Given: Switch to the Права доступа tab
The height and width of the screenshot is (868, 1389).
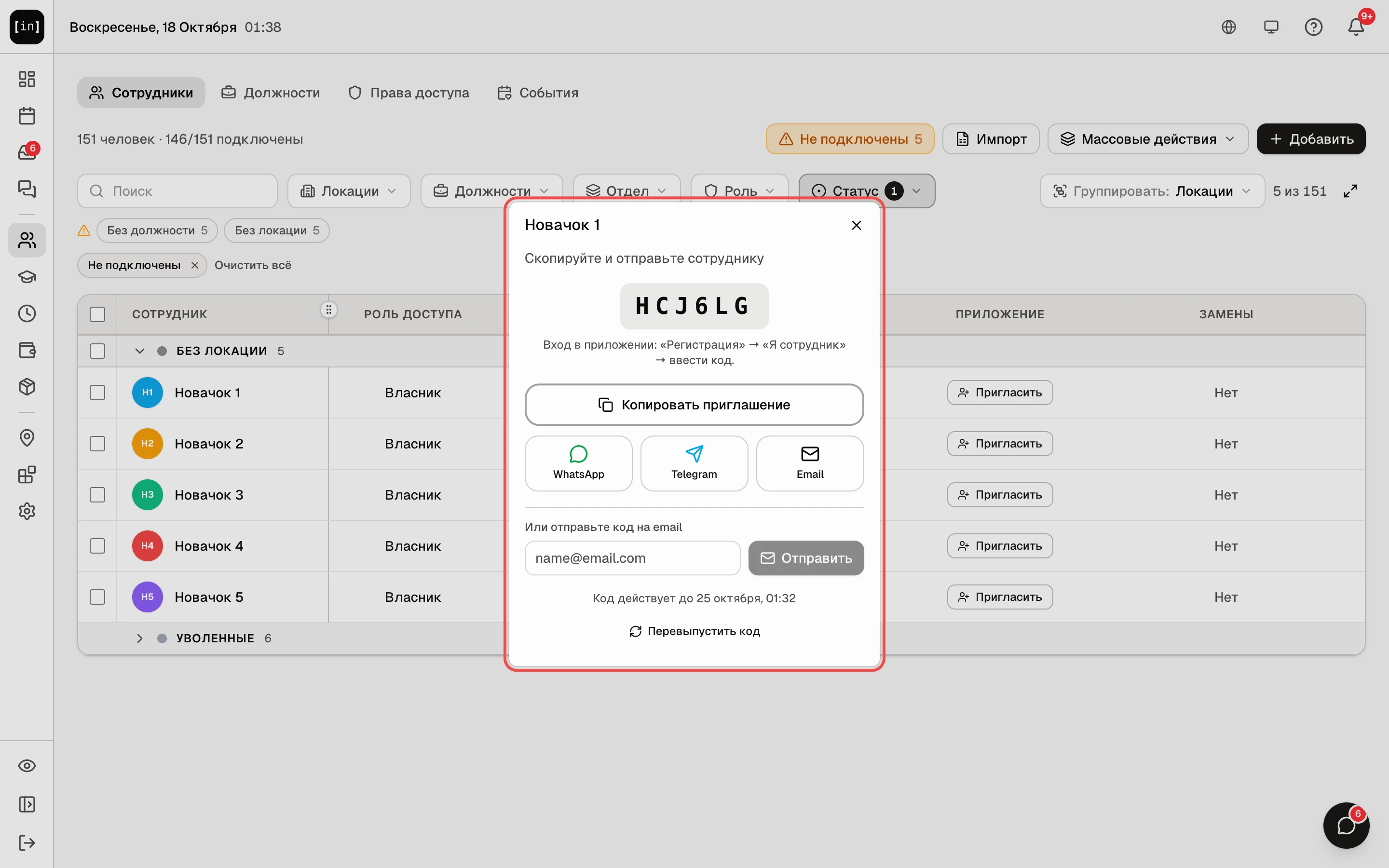Looking at the screenshot, I should pos(409,93).
